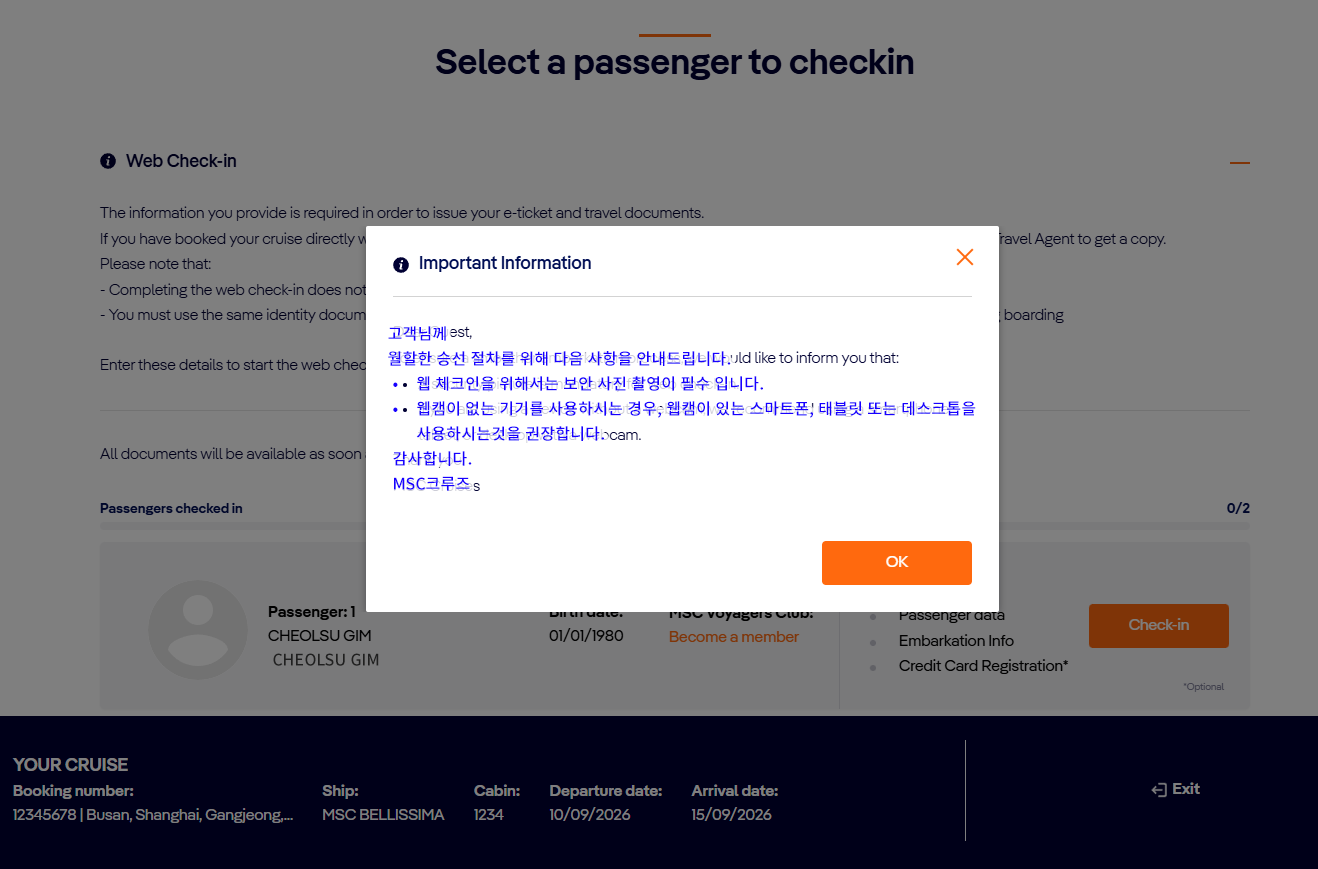Select the Passenger data step
Image resolution: width=1318 pixels, height=869 pixels.
(951, 616)
